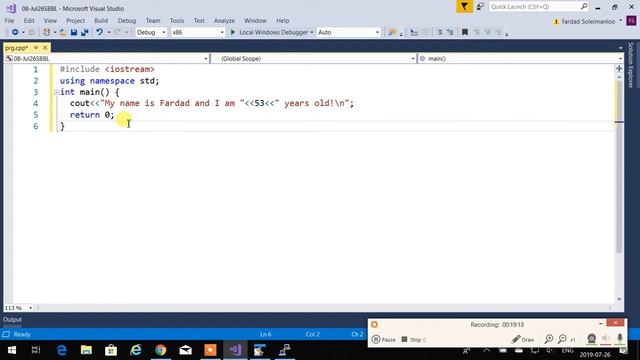Screen dimensions: 640x360
Task: Open the Solution Explorer side tab
Action: click(631, 64)
